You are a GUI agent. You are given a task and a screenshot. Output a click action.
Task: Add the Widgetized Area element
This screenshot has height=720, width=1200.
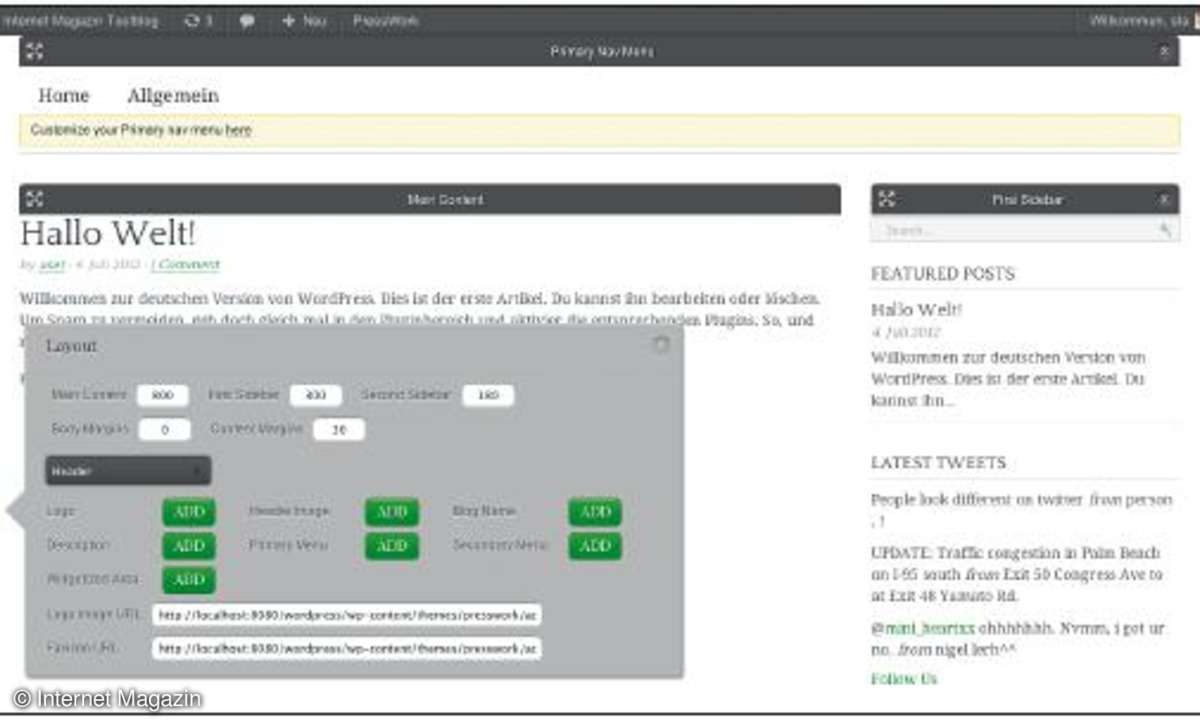(189, 580)
